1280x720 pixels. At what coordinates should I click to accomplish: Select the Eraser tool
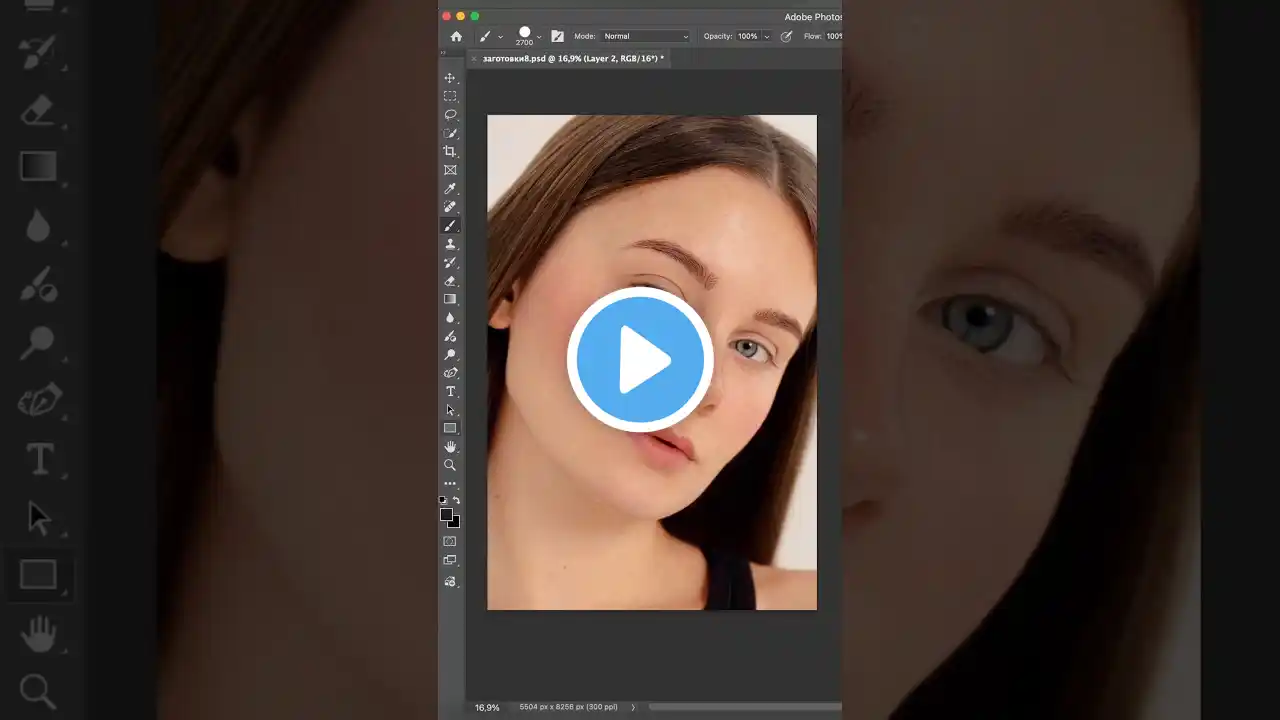coord(449,280)
